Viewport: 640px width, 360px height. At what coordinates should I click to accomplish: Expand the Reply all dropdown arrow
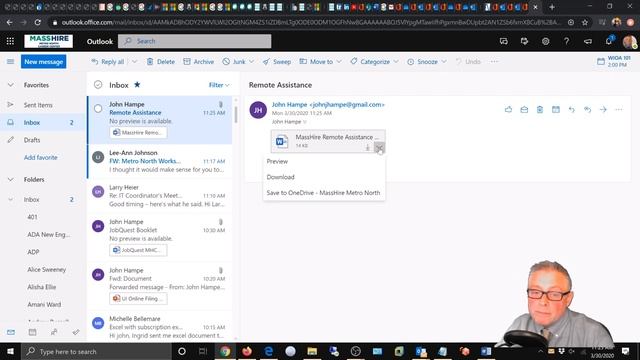pyautogui.click(x=134, y=62)
